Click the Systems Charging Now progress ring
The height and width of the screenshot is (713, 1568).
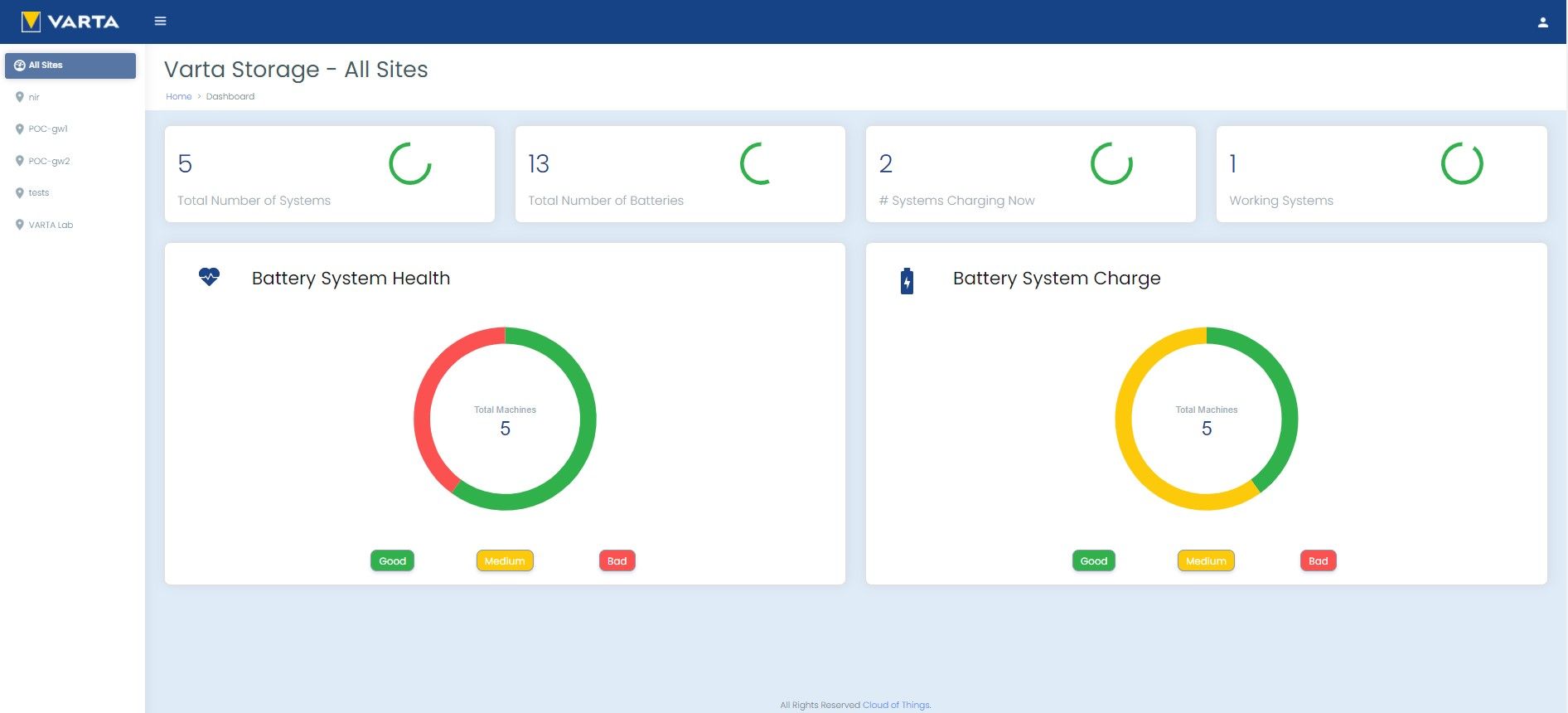[x=1111, y=163]
